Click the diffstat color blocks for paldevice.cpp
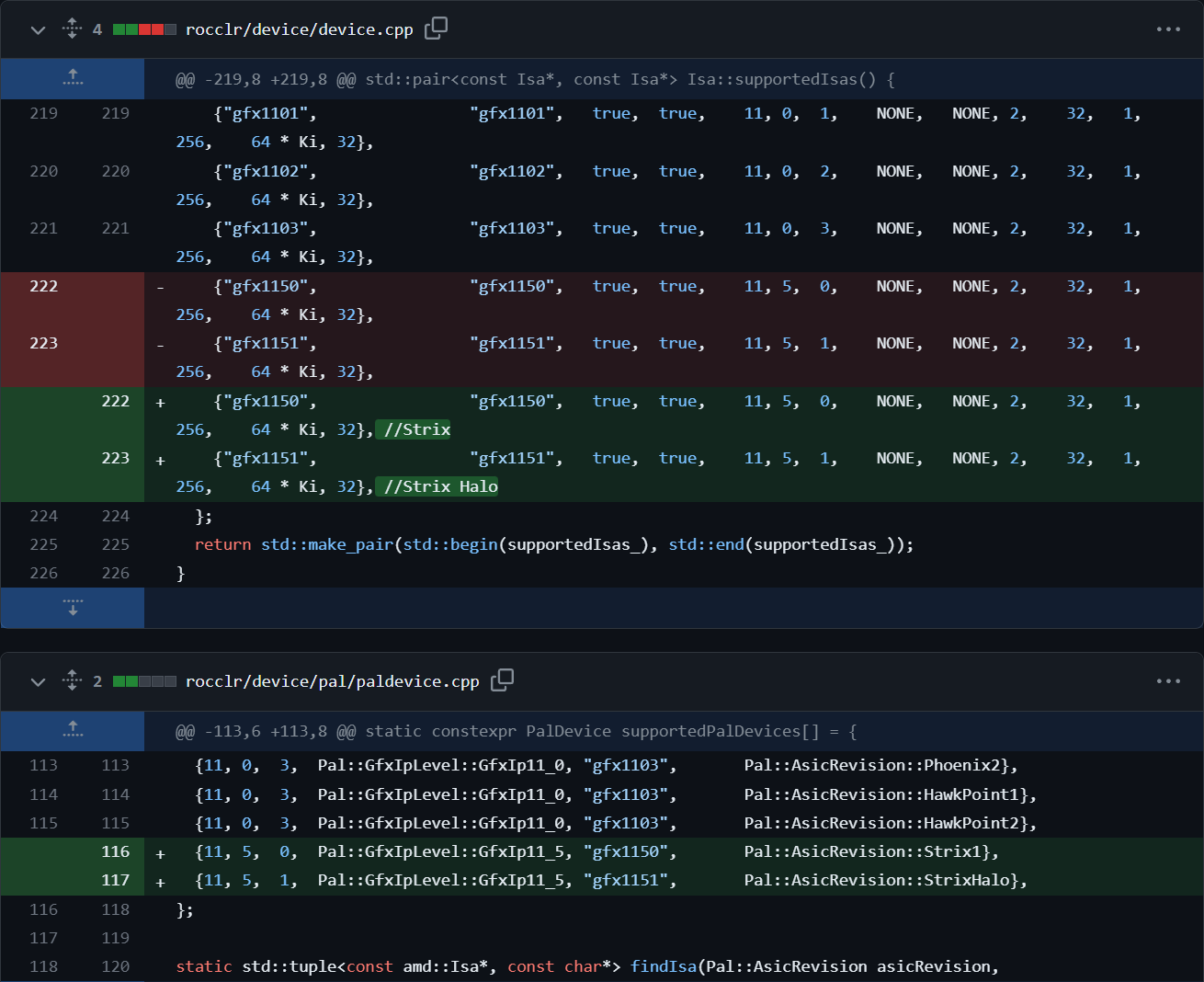 coord(144,681)
